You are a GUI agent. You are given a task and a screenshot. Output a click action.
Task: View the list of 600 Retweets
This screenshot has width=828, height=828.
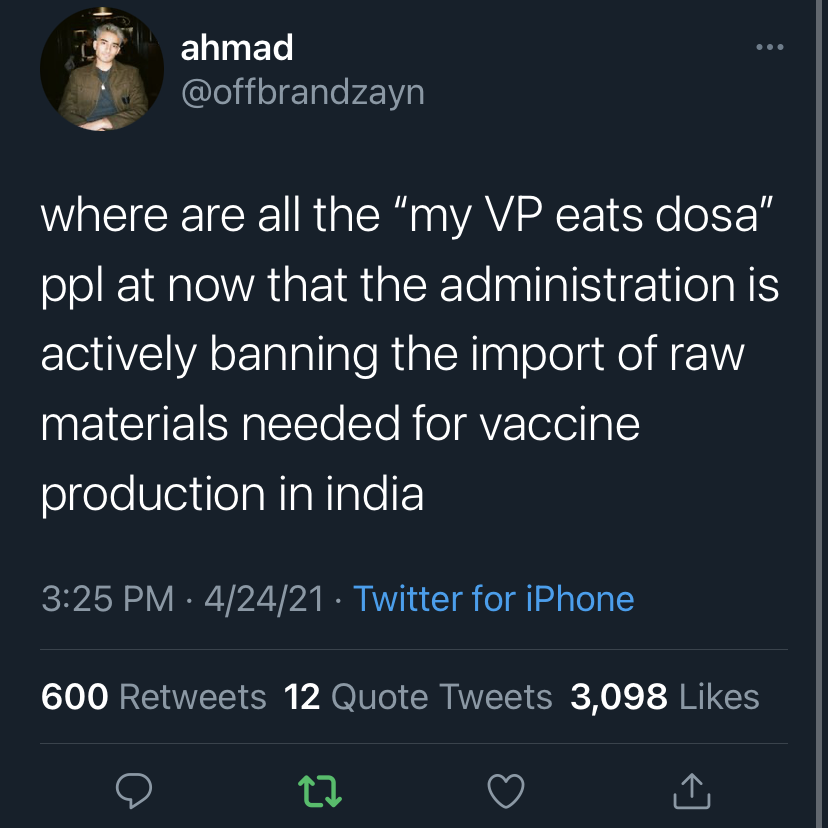point(154,697)
